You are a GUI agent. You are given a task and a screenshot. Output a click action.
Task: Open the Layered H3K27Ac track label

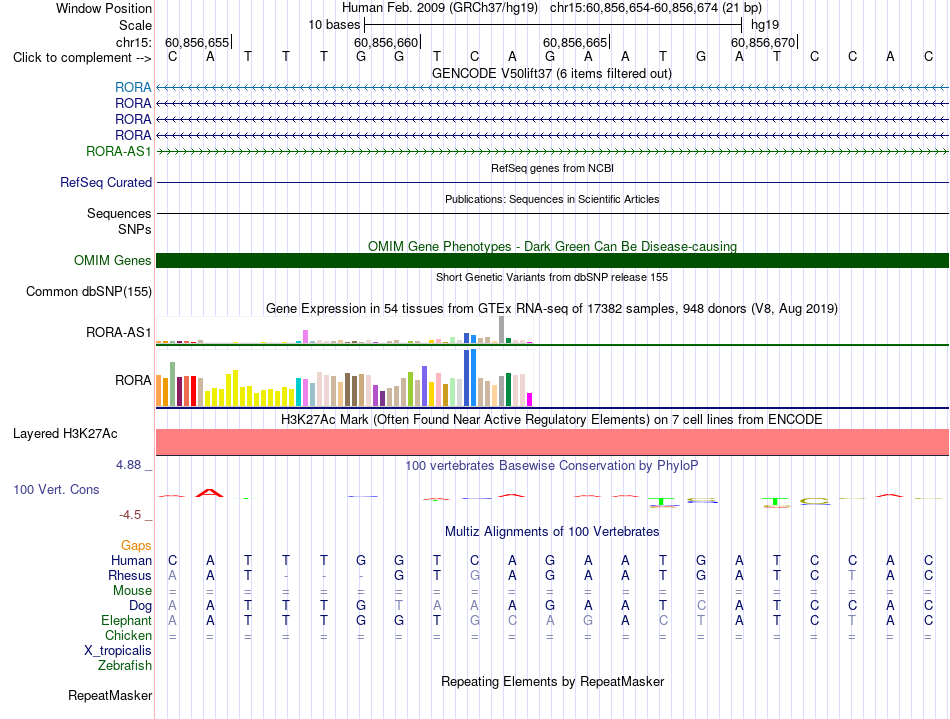pos(65,434)
